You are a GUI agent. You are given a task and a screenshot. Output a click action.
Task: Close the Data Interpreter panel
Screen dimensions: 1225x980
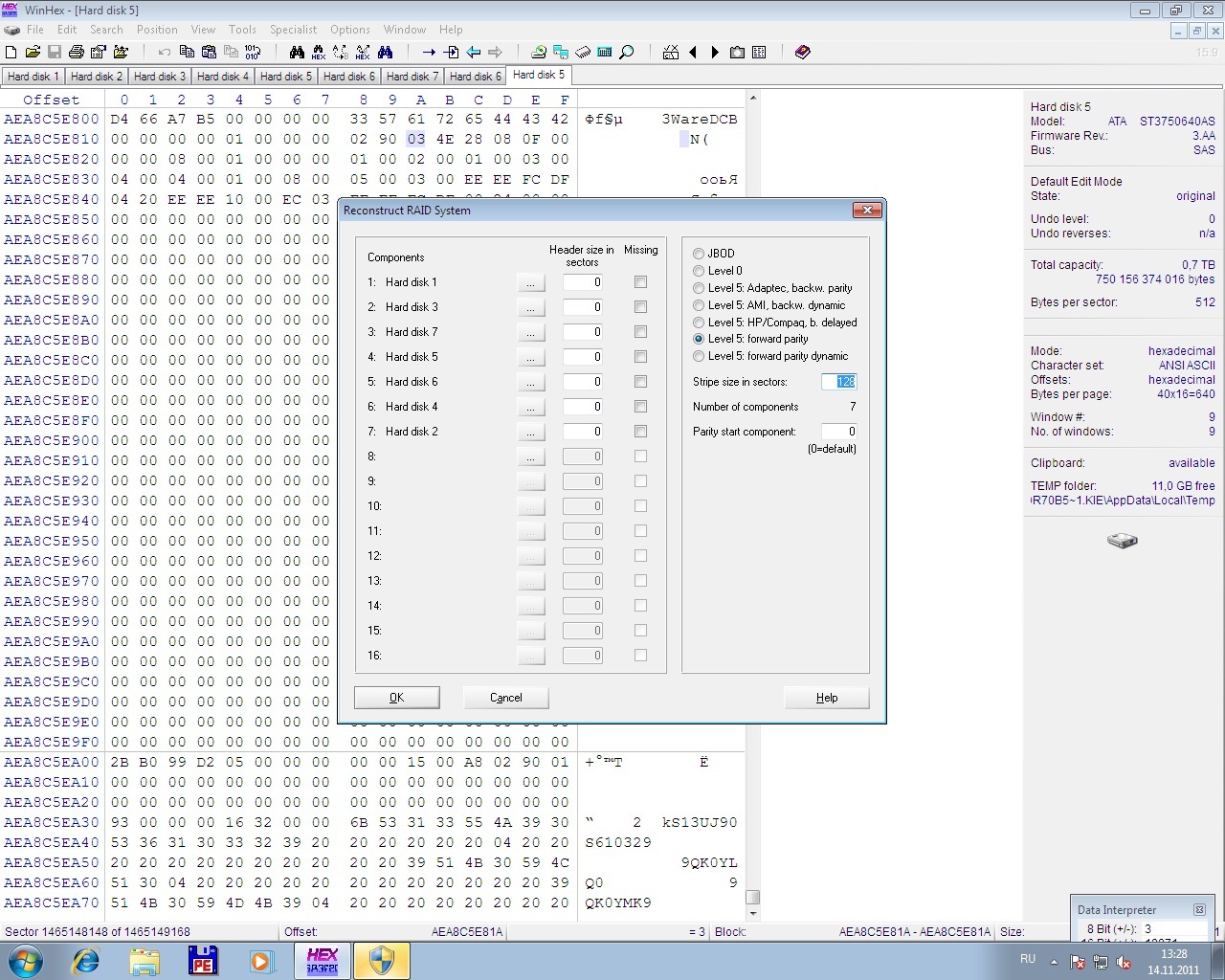click(1199, 909)
